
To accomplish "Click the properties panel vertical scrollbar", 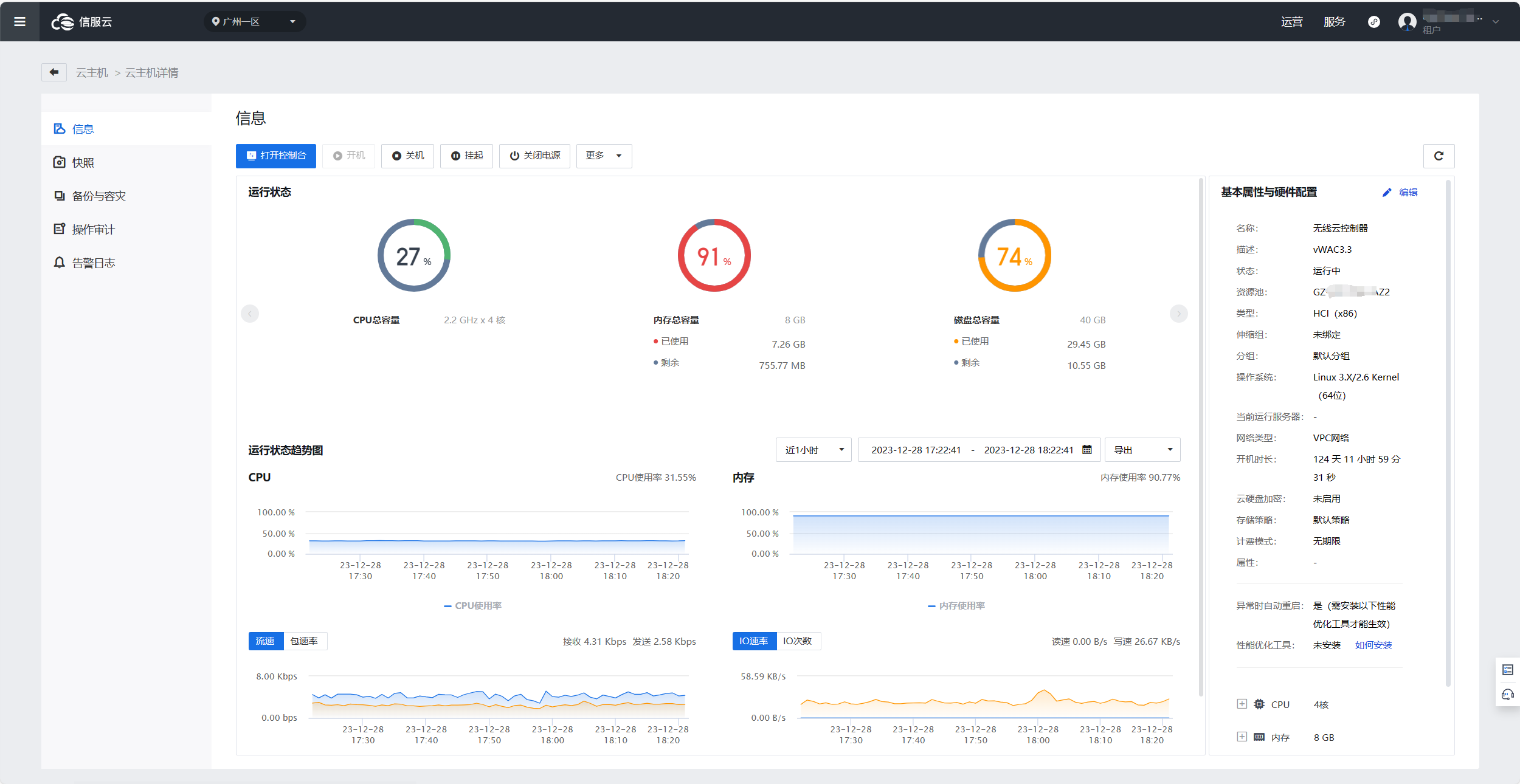I will [1448, 432].
